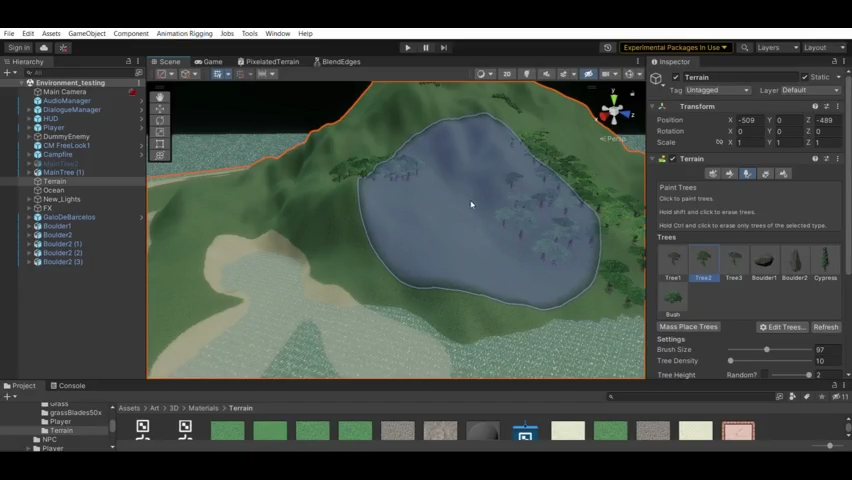Viewport: 852px width, 480px height.
Task: Open the Tag Untagged dropdown
Action: 717,90
